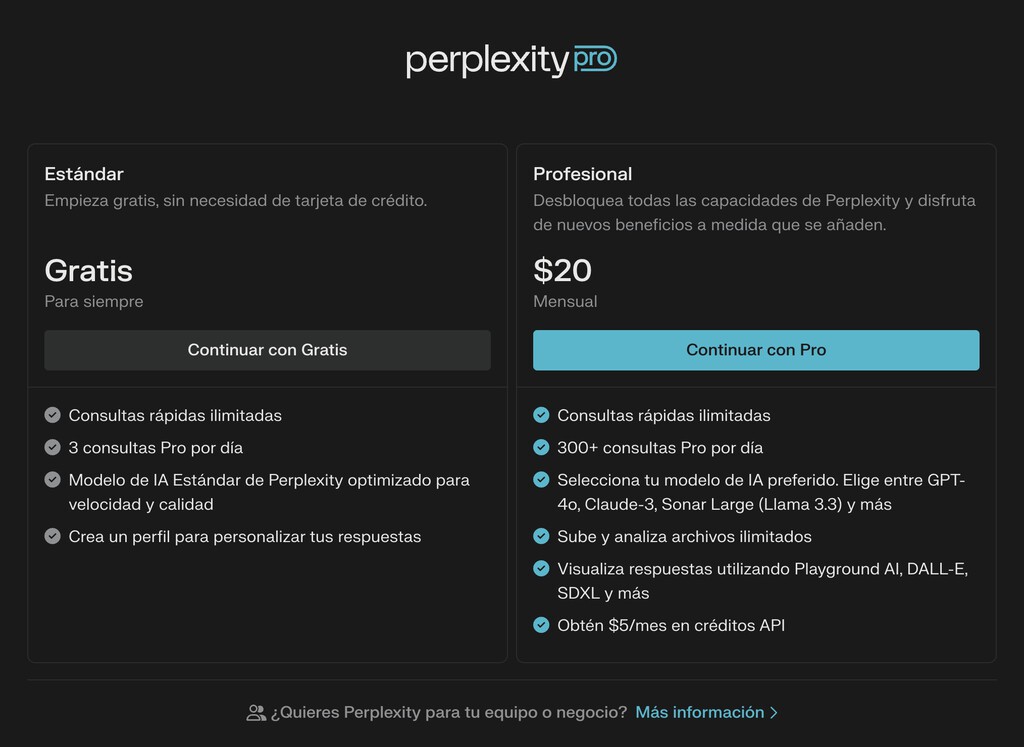
Task: Click the team/people icon near the bottom
Action: (x=258, y=712)
